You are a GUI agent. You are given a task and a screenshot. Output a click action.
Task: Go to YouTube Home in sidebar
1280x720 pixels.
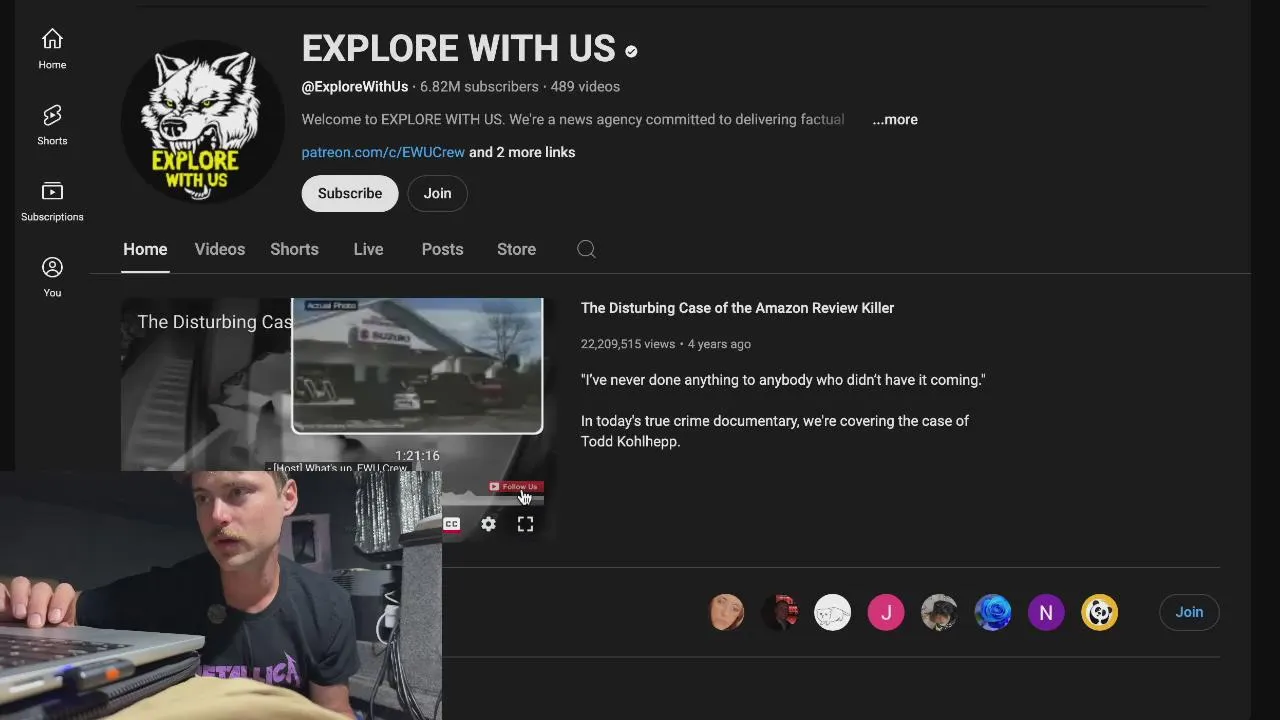(52, 49)
